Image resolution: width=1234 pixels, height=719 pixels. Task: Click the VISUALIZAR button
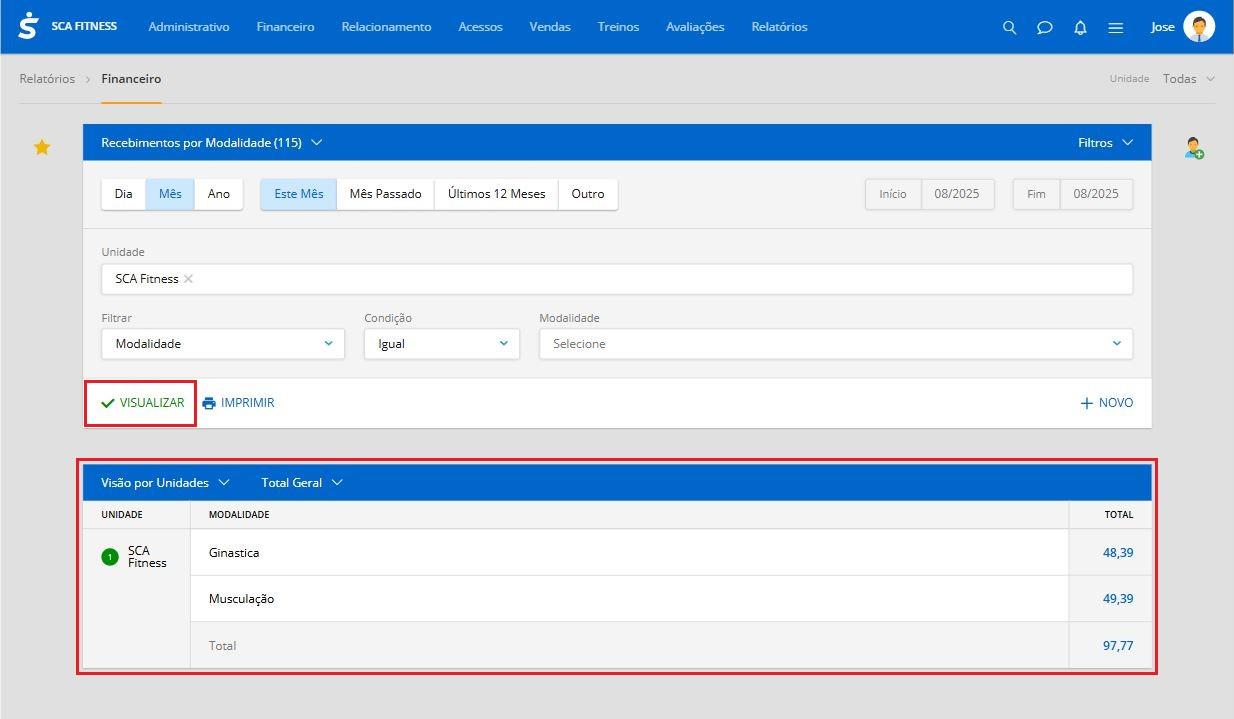point(142,403)
